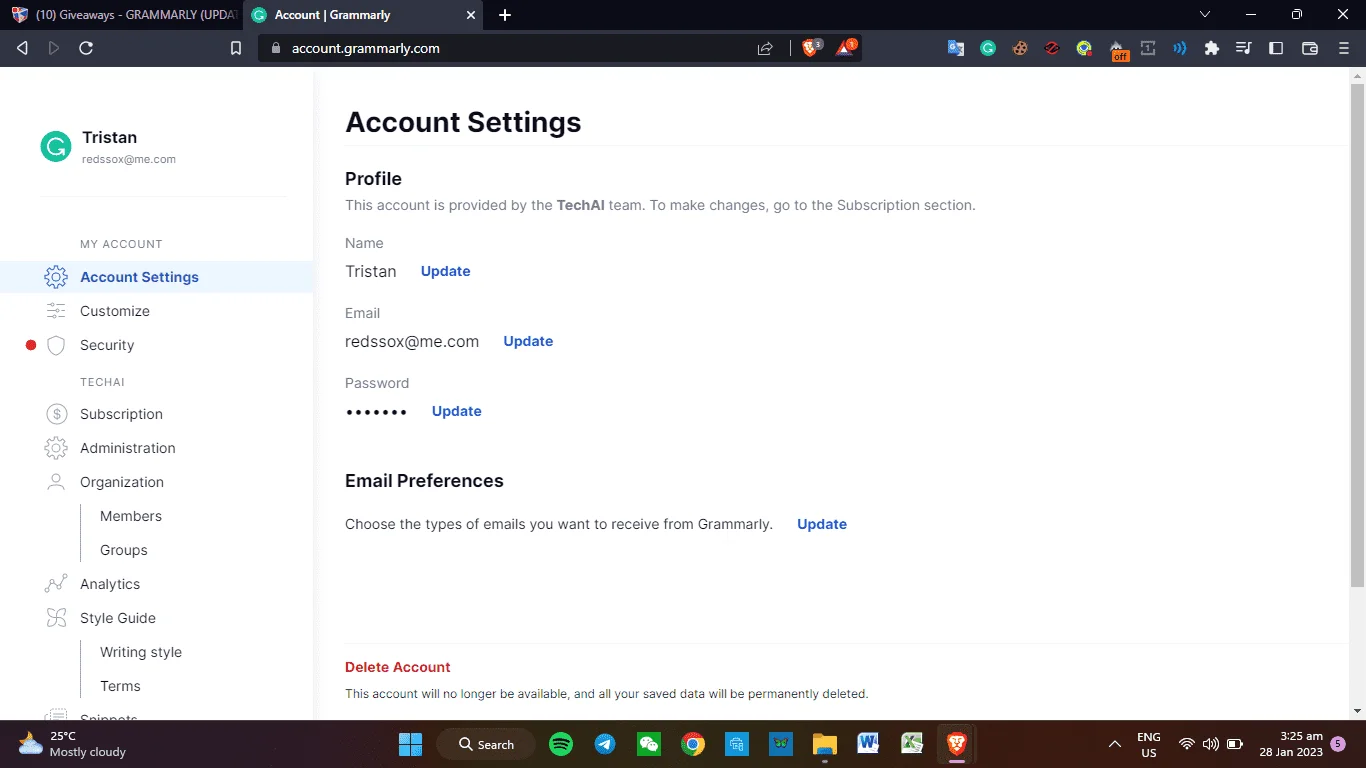Go forward to the next page
The height and width of the screenshot is (768, 1366).
(x=54, y=48)
